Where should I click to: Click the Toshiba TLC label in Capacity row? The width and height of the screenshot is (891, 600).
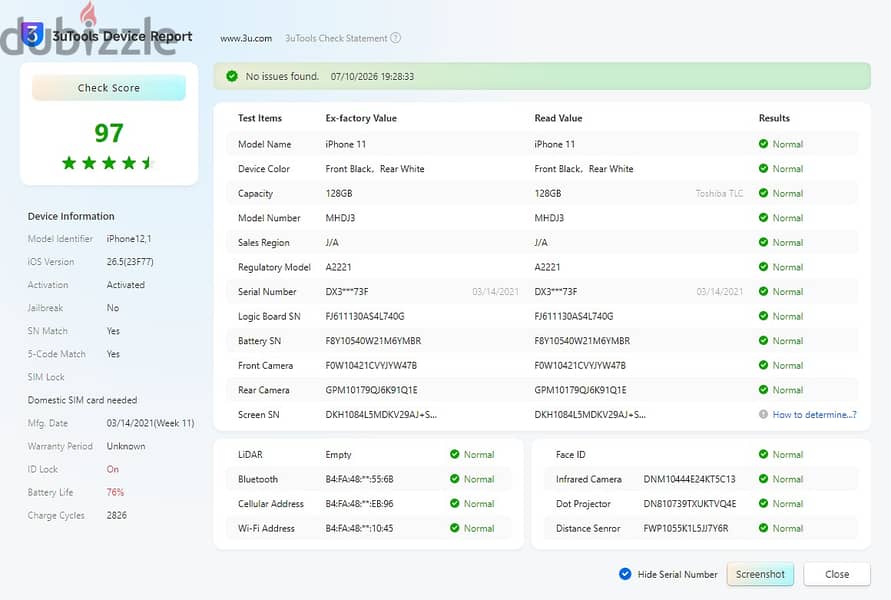719,193
